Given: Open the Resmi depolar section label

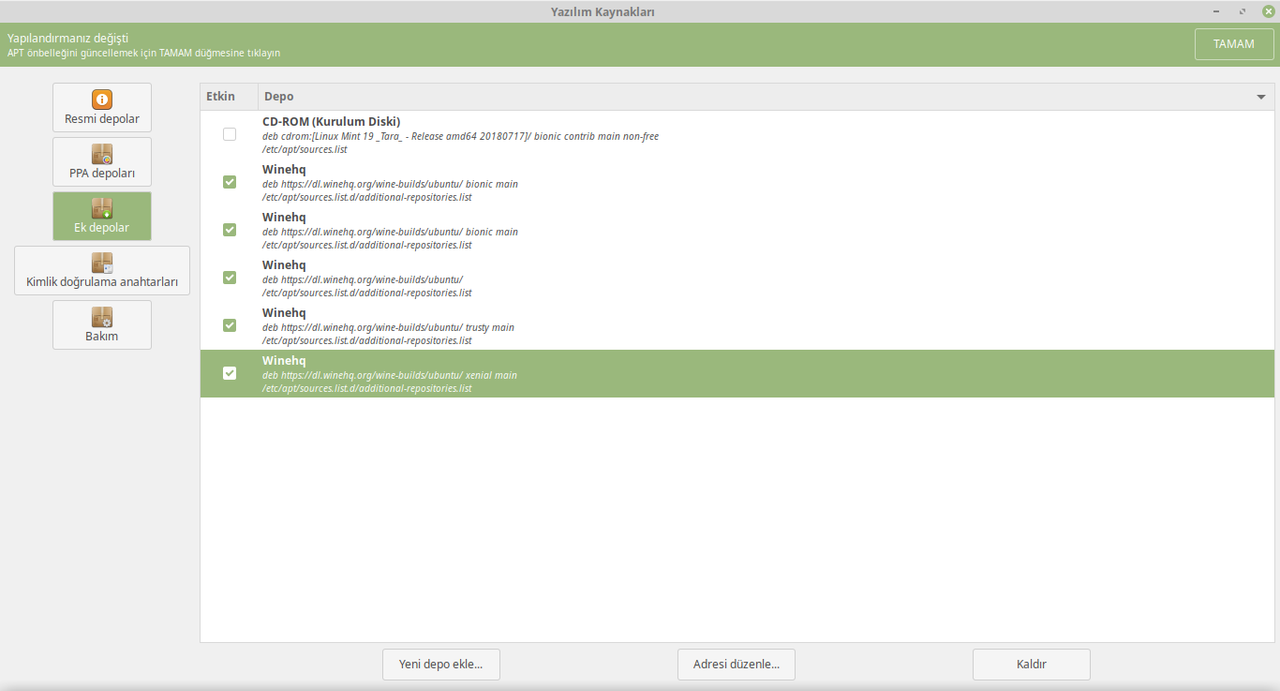Looking at the screenshot, I should click(102, 119).
